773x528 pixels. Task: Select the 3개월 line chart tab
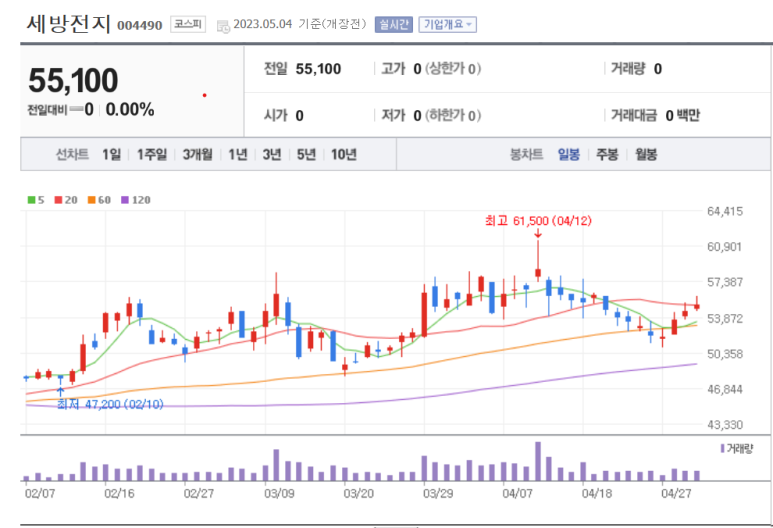click(197, 155)
